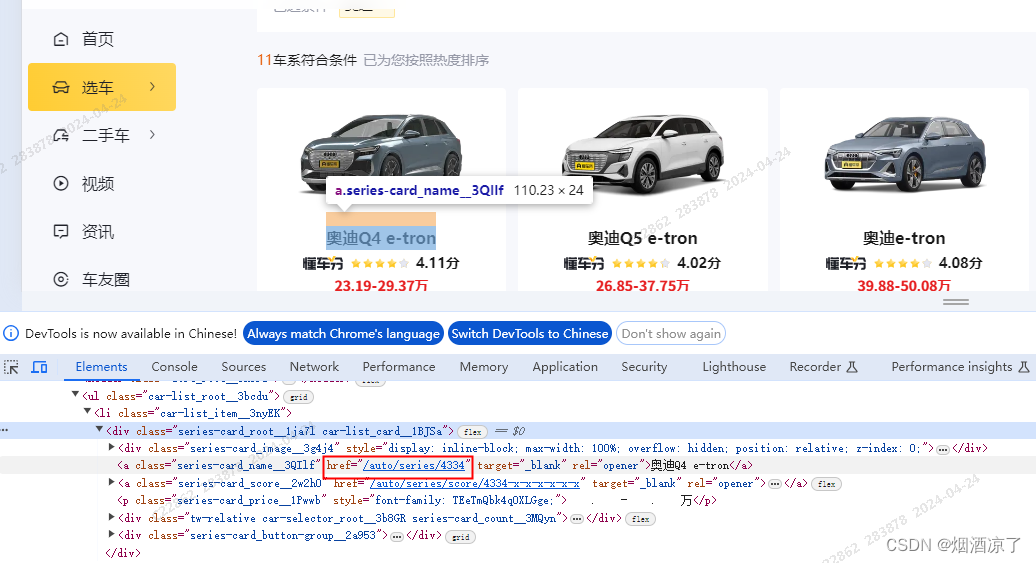This screenshot has width=1036, height=563.
Task: Activate the inspect element picker icon
Action: pyautogui.click(x=11, y=367)
